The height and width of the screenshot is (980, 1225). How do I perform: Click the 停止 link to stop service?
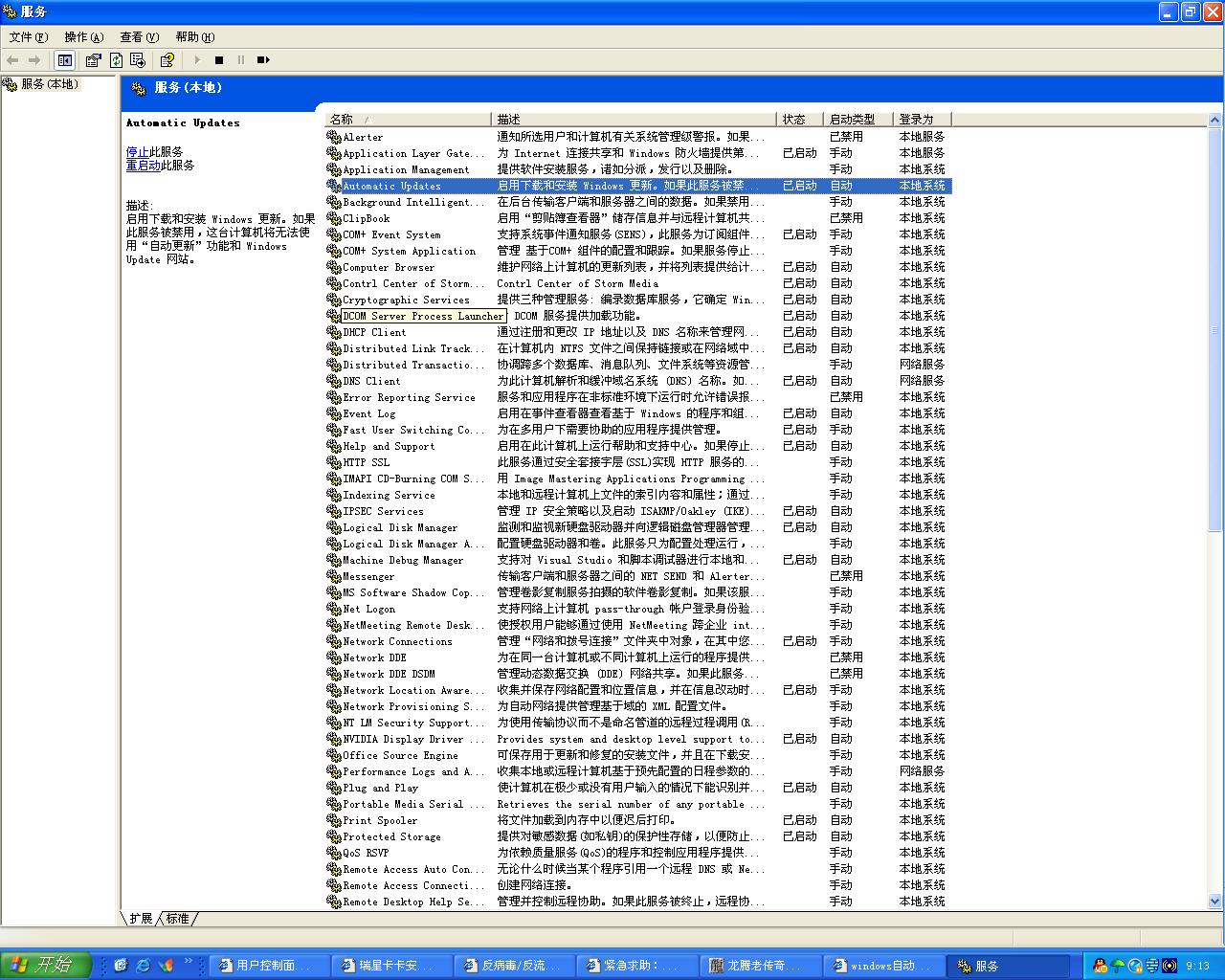[x=138, y=152]
